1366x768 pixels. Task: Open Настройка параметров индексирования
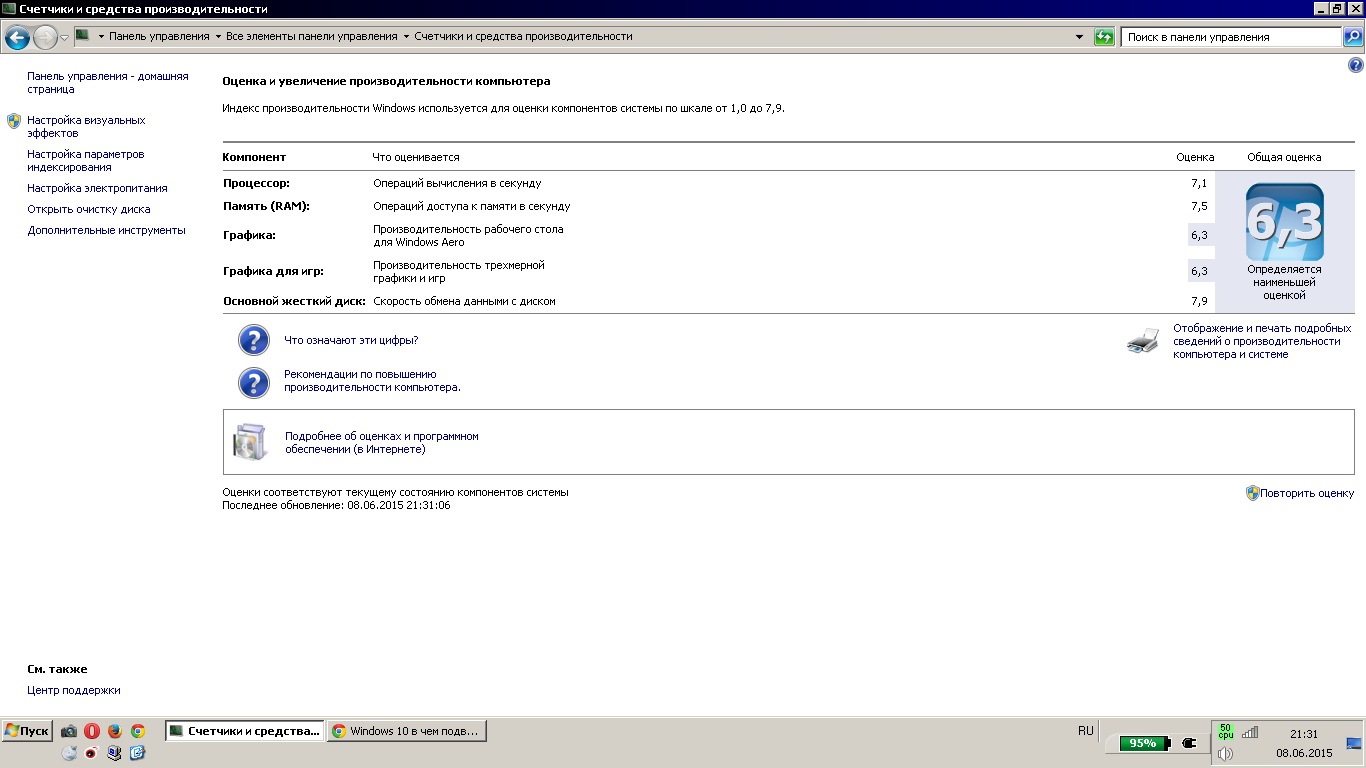pyautogui.click(x=85, y=161)
